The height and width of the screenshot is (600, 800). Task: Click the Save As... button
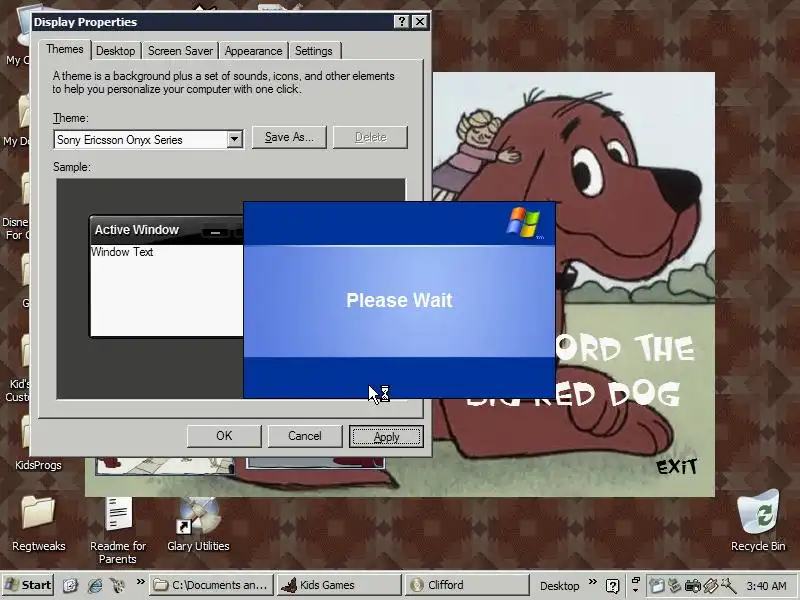coord(289,137)
